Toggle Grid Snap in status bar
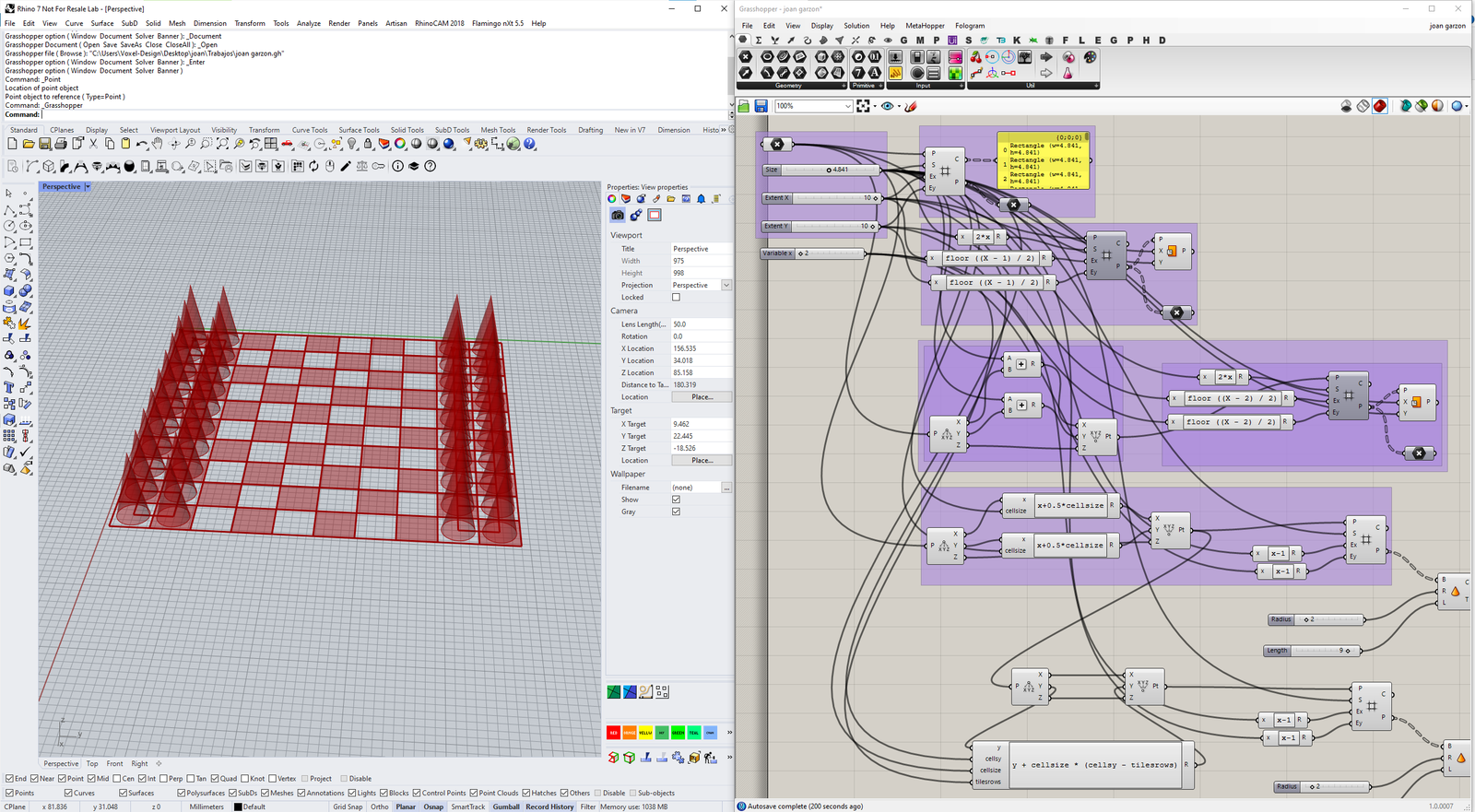Viewport: 1475px width, 812px height. 348,806
